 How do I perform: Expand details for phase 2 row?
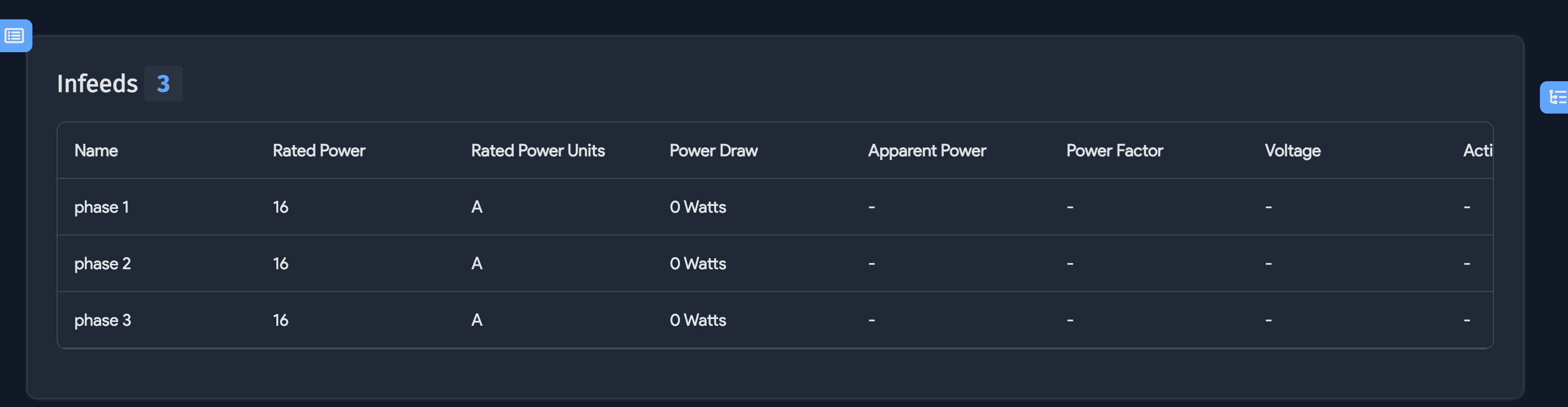click(102, 263)
